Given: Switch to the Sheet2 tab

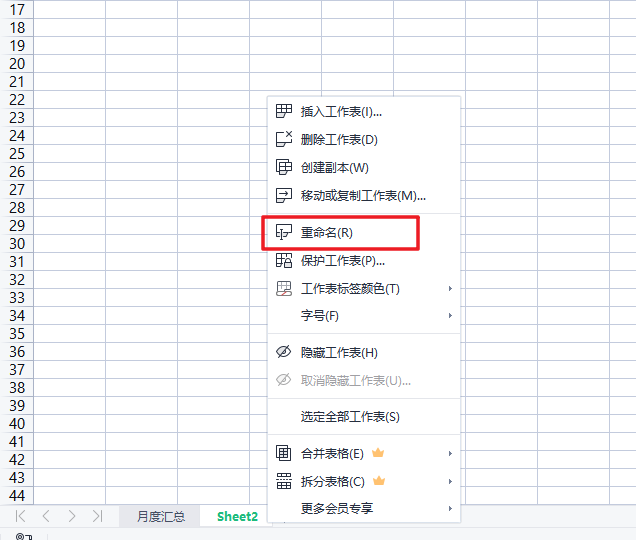Looking at the screenshot, I should pyautogui.click(x=237, y=516).
